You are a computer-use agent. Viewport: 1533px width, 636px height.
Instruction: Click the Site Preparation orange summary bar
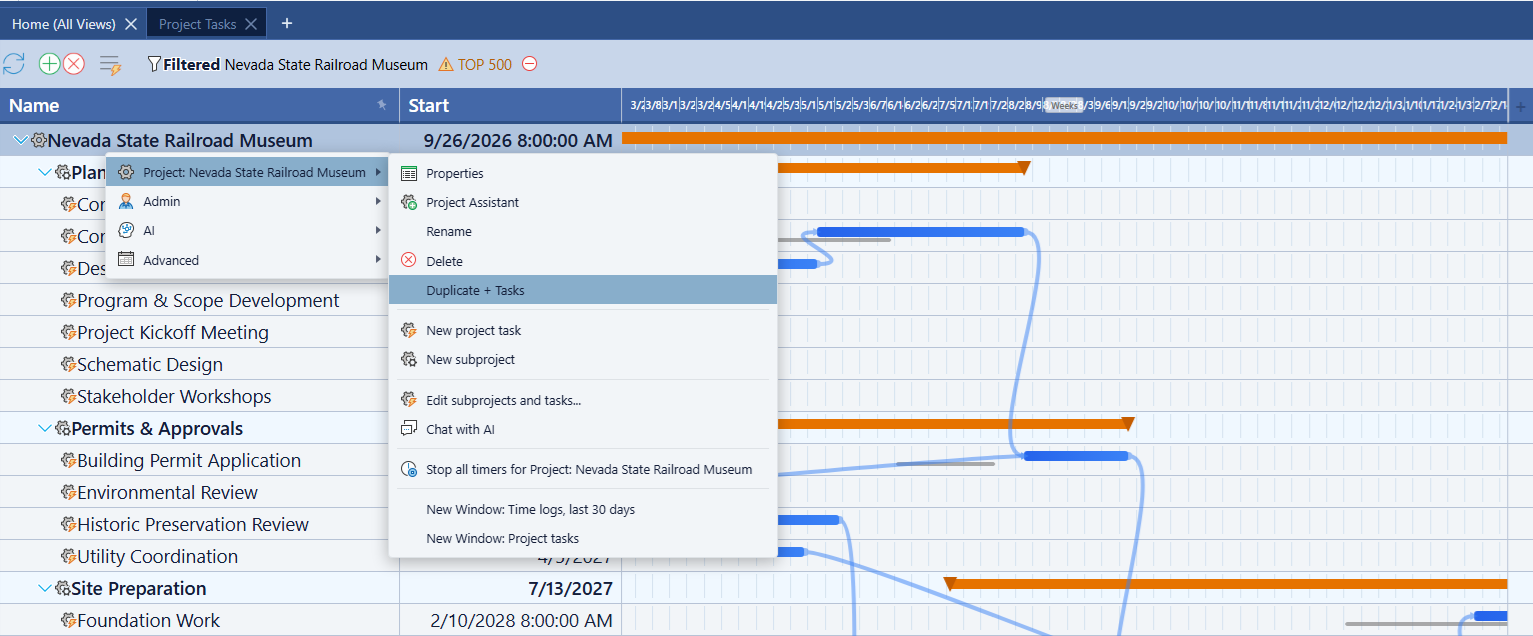[x=1225, y=583]
